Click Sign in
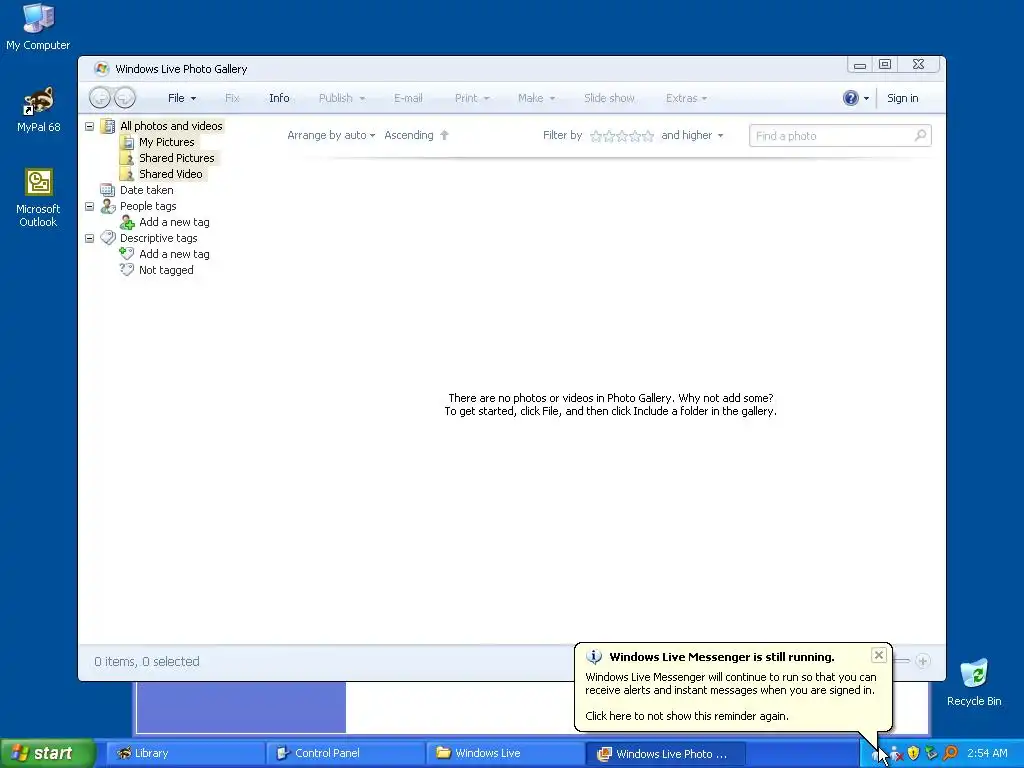The width and height of the screenshot is (1024, 768). point(902,98)
